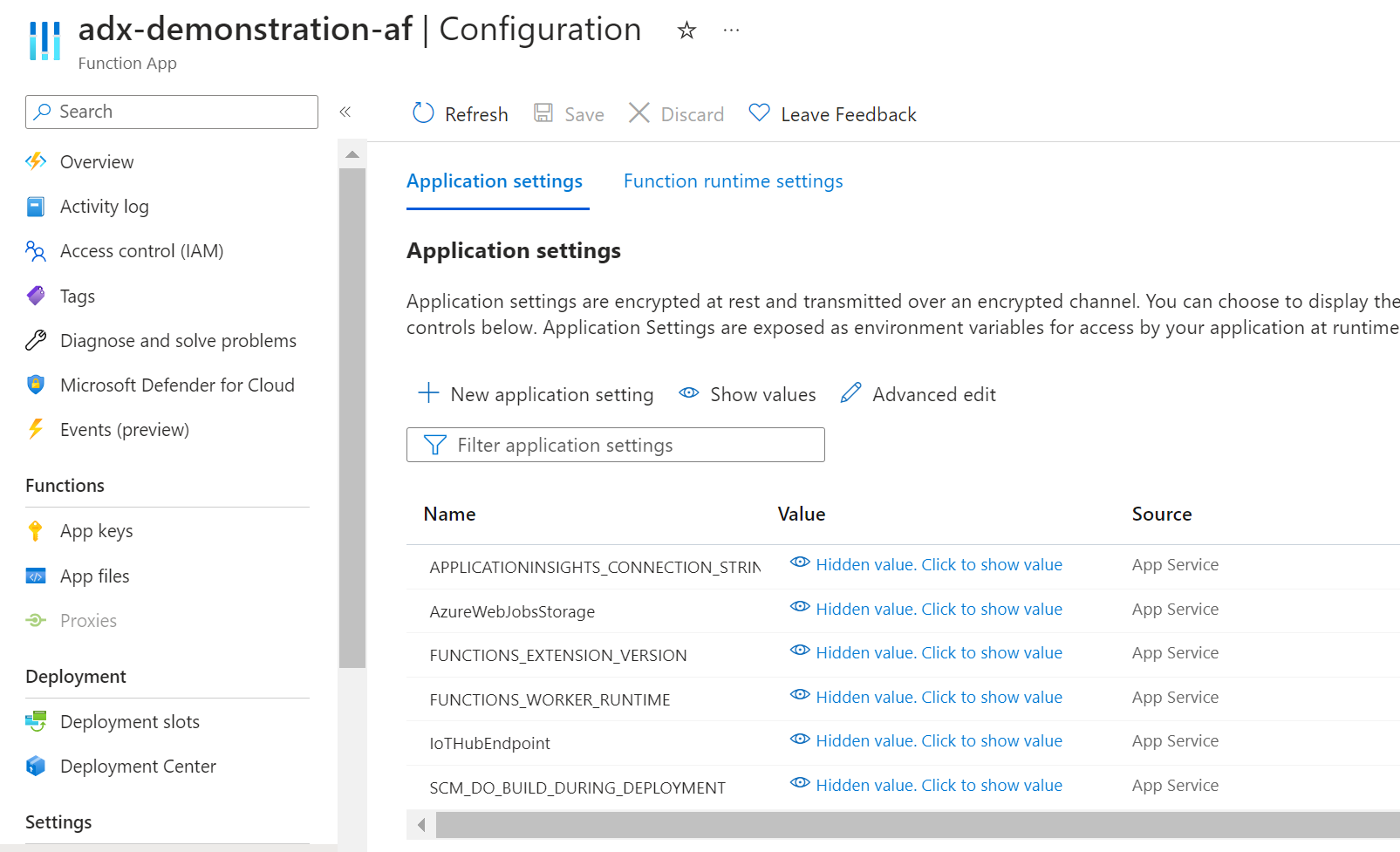
Task: Click Diagnose and solve problems
Action: (x=178, y=341)
